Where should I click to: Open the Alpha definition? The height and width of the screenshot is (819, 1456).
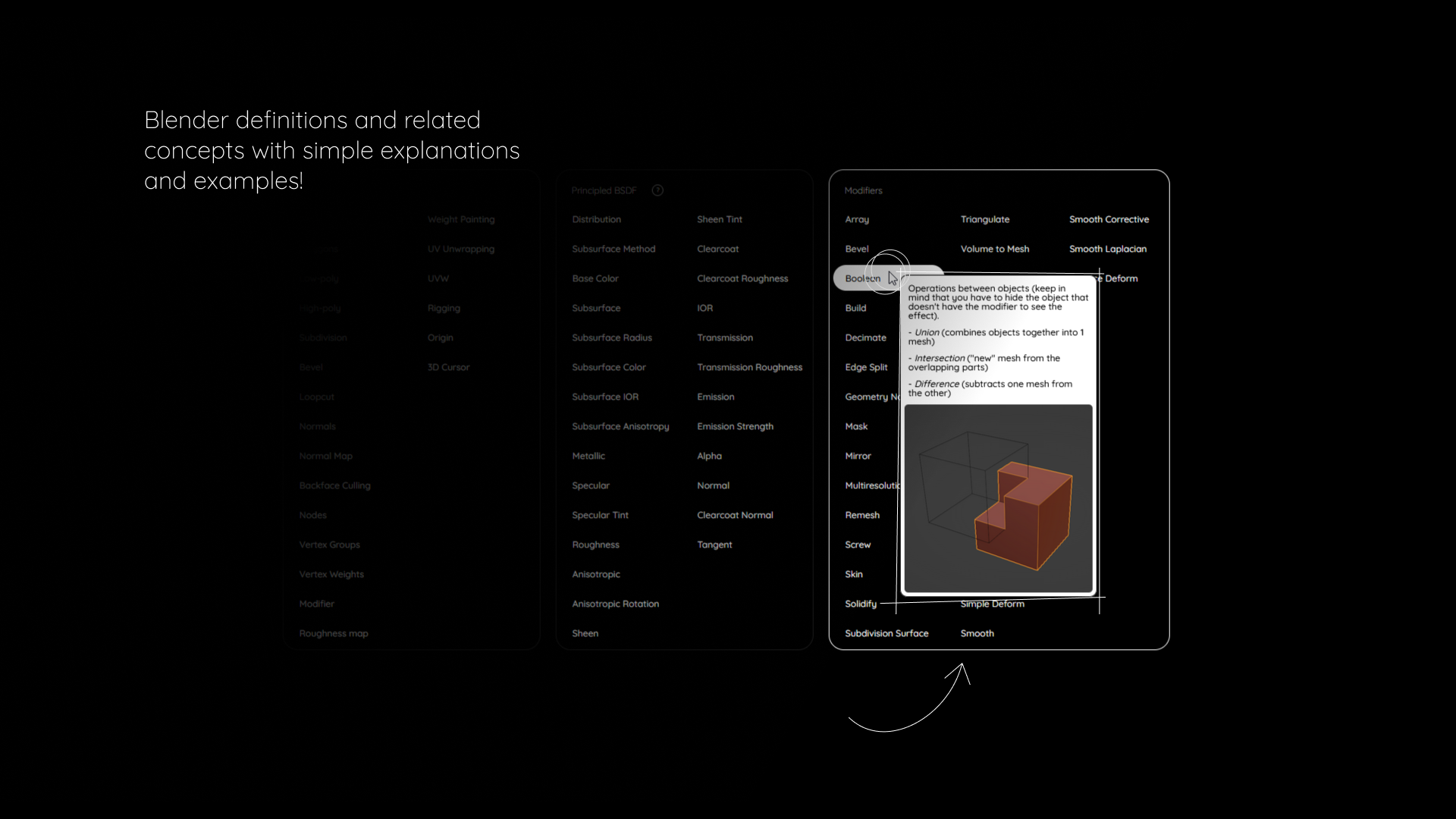tap(709, 456)
